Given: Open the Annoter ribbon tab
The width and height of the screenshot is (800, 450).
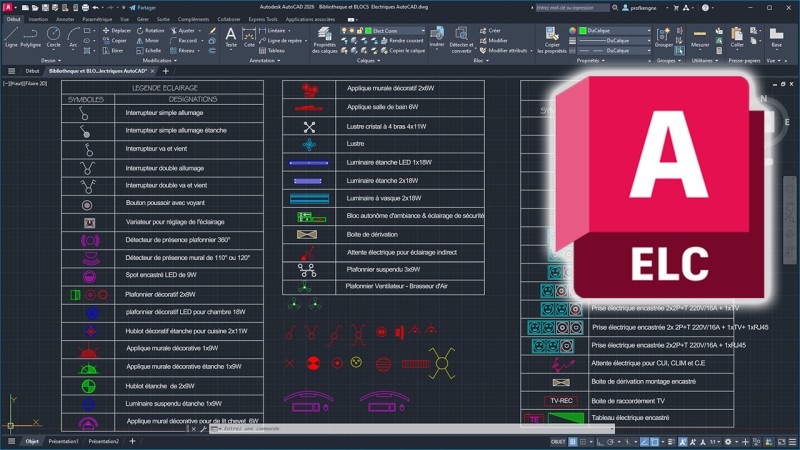Looking at the screenshot, I should 65,19.
